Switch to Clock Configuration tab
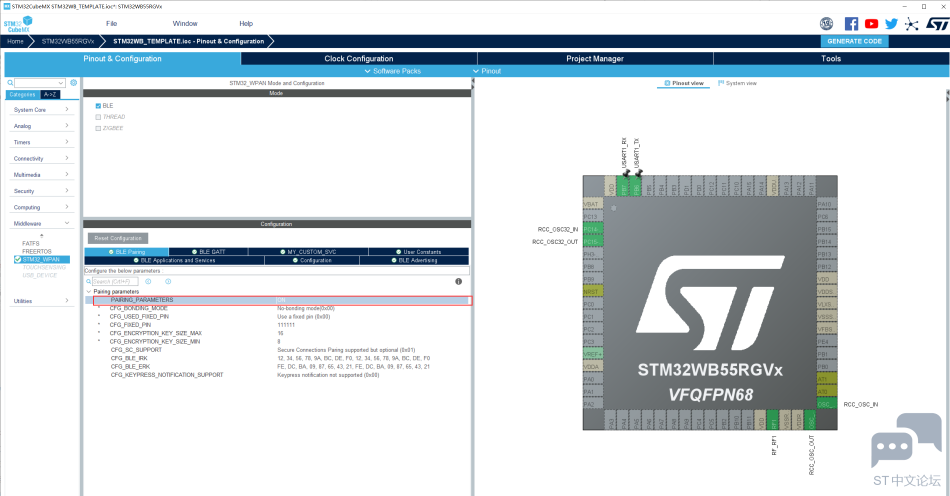 pos(359,59)
